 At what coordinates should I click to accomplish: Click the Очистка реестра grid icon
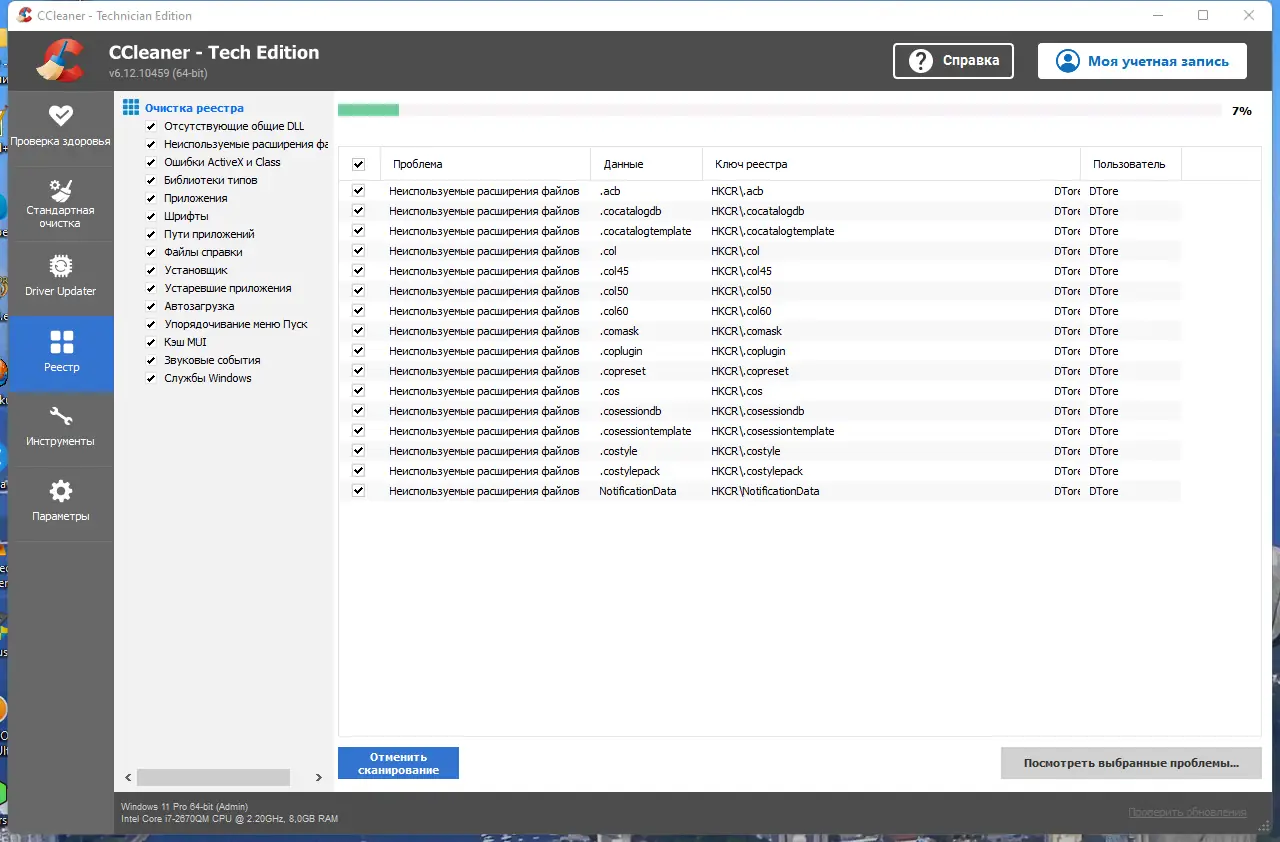tap(130, 106)
